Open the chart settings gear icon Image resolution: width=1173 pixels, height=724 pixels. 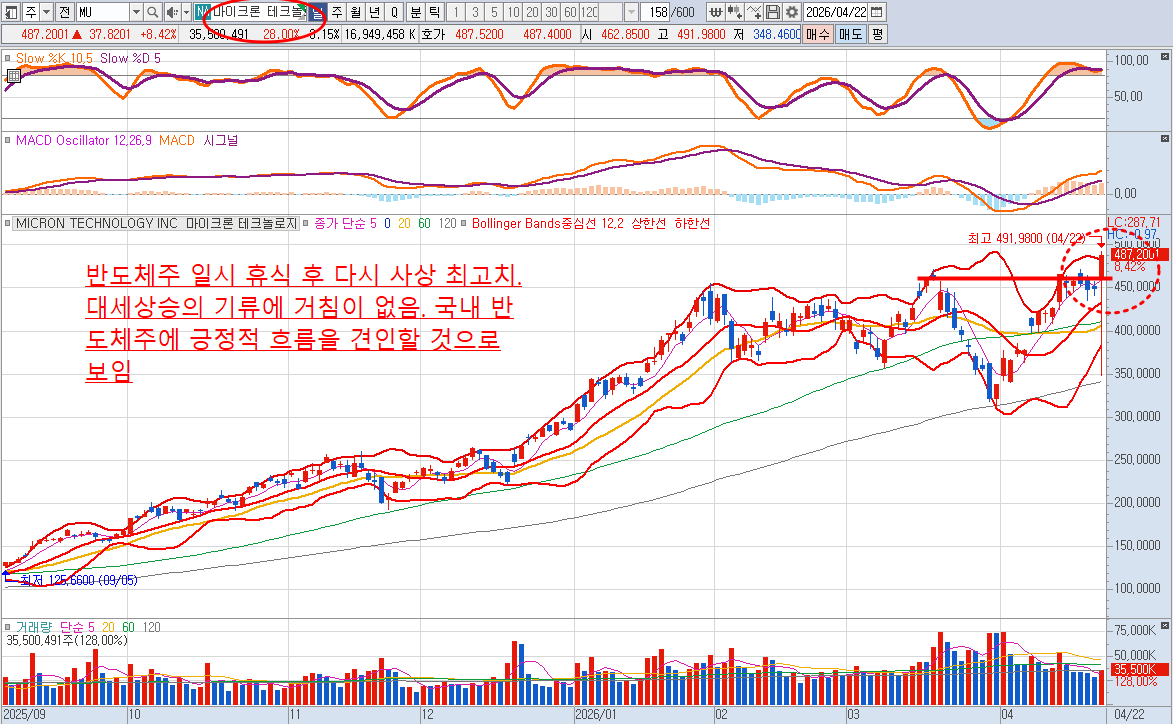(x=791, y=12)
